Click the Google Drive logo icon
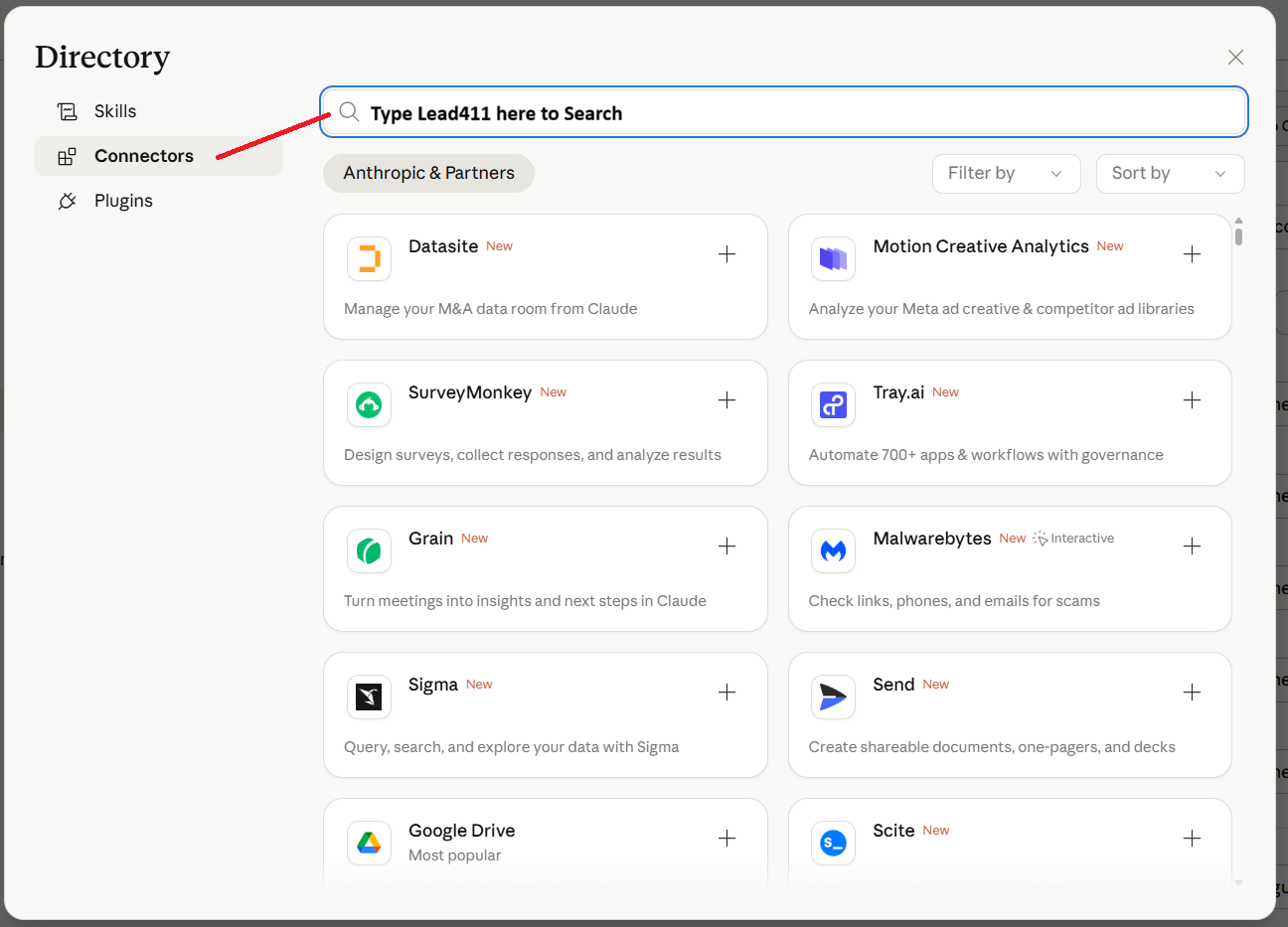The width and height of the screenshot is (1288, 927). [x=369, y=844]
